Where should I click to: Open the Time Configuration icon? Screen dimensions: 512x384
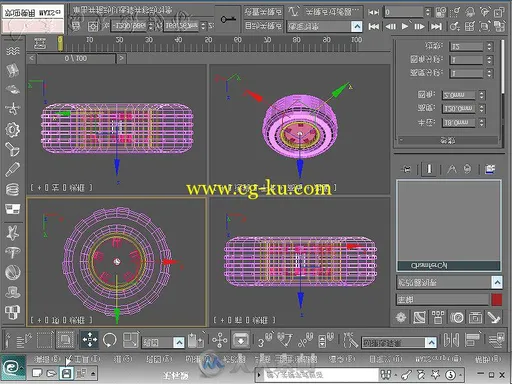pyautogui.click(x=441, y=12)
